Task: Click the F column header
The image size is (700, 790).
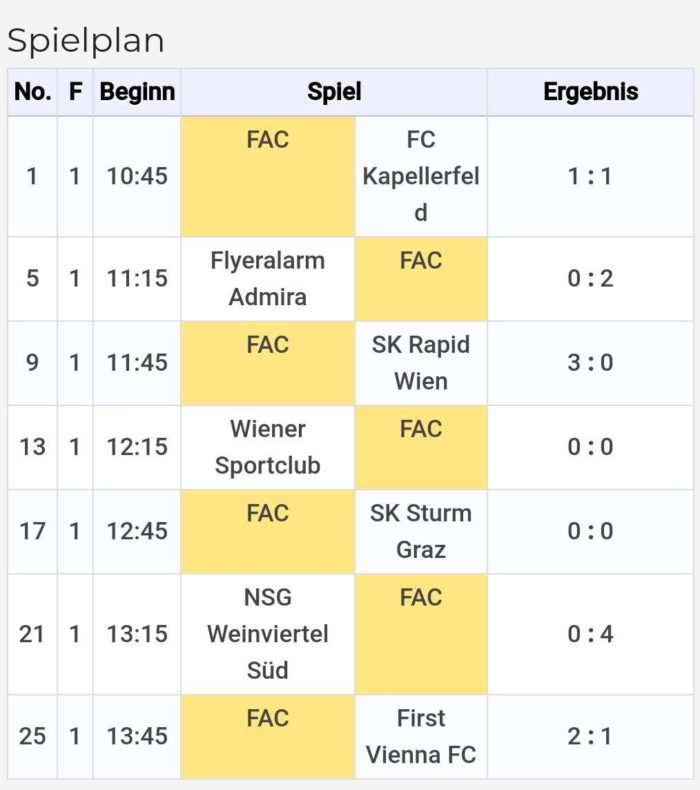Action: click(75, 92)
